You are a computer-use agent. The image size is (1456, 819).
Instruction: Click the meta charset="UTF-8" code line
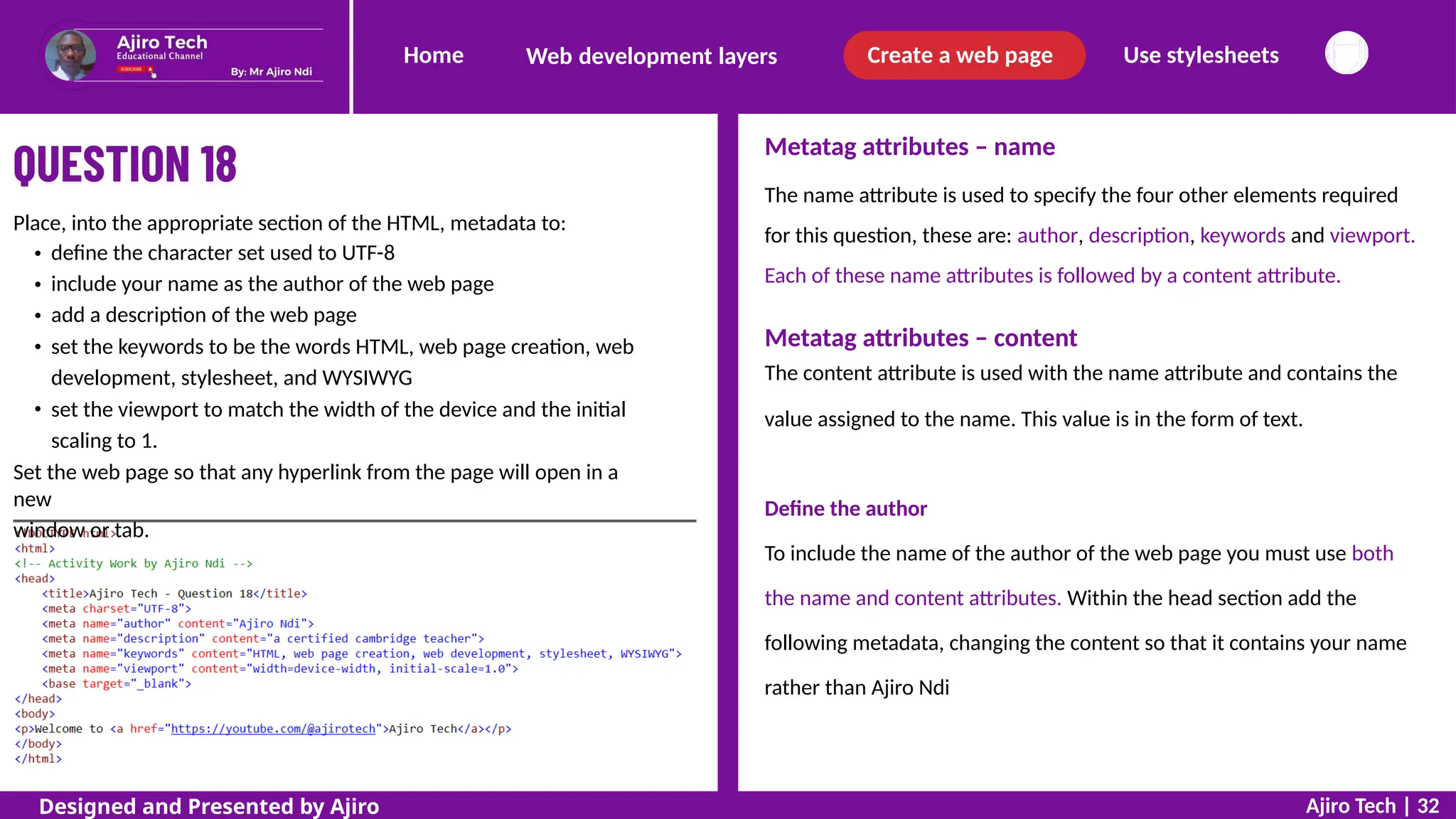click(117, 609)
